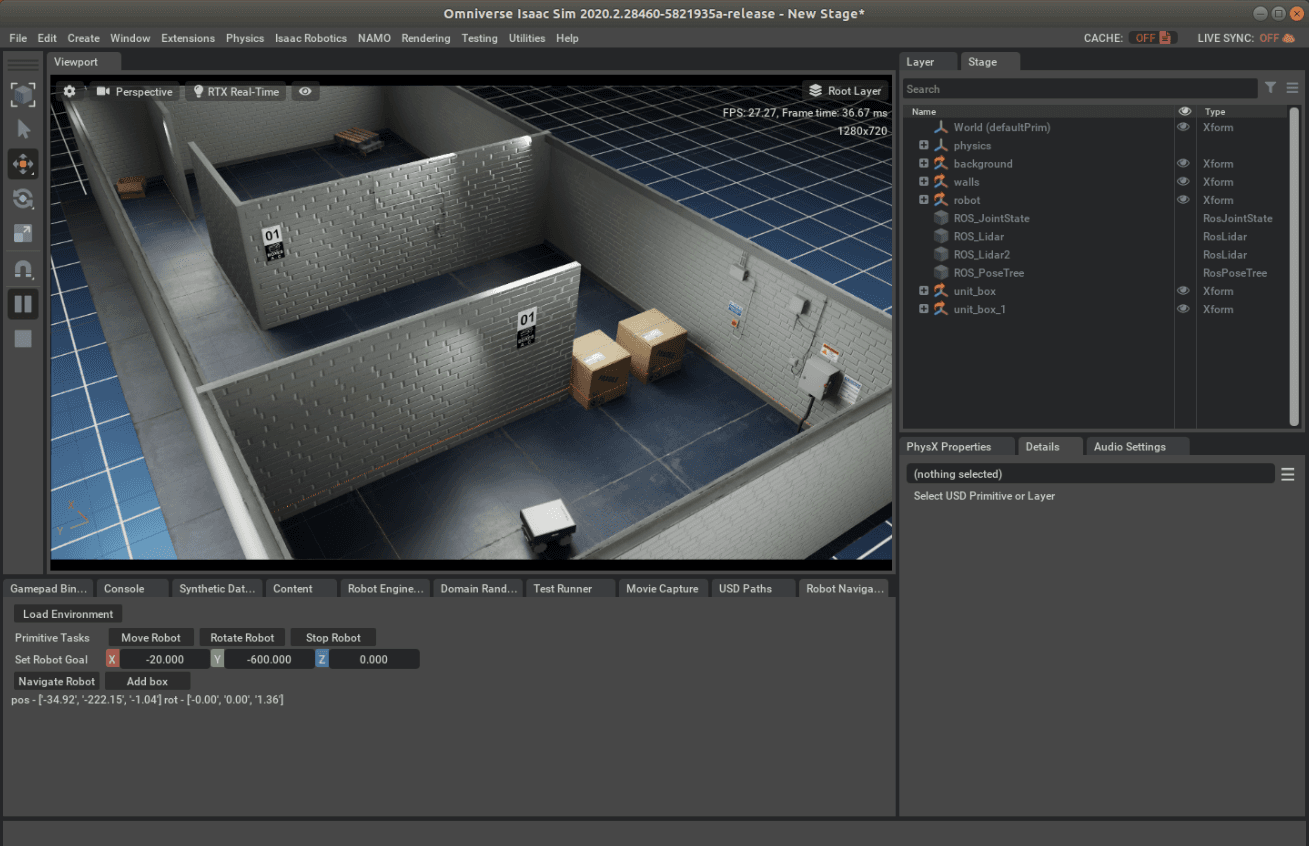
Task: Open the Isaac Robotics menu
Action: 311,38
